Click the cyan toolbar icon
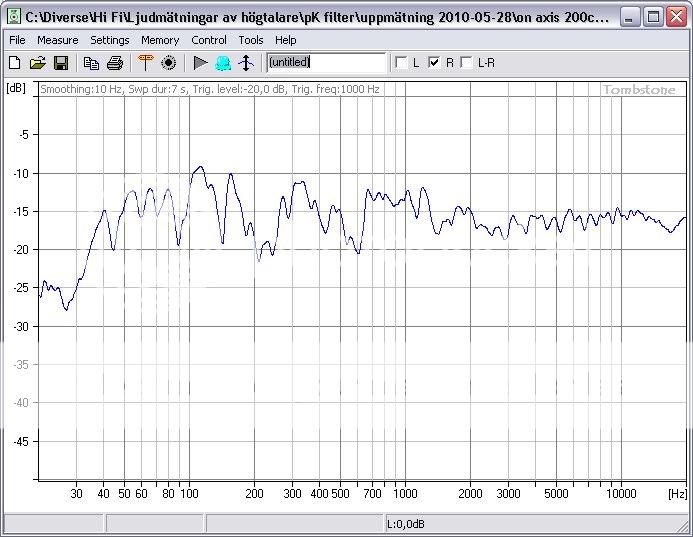The height and width of the screenshot is (537, 693). pos(223,63)
